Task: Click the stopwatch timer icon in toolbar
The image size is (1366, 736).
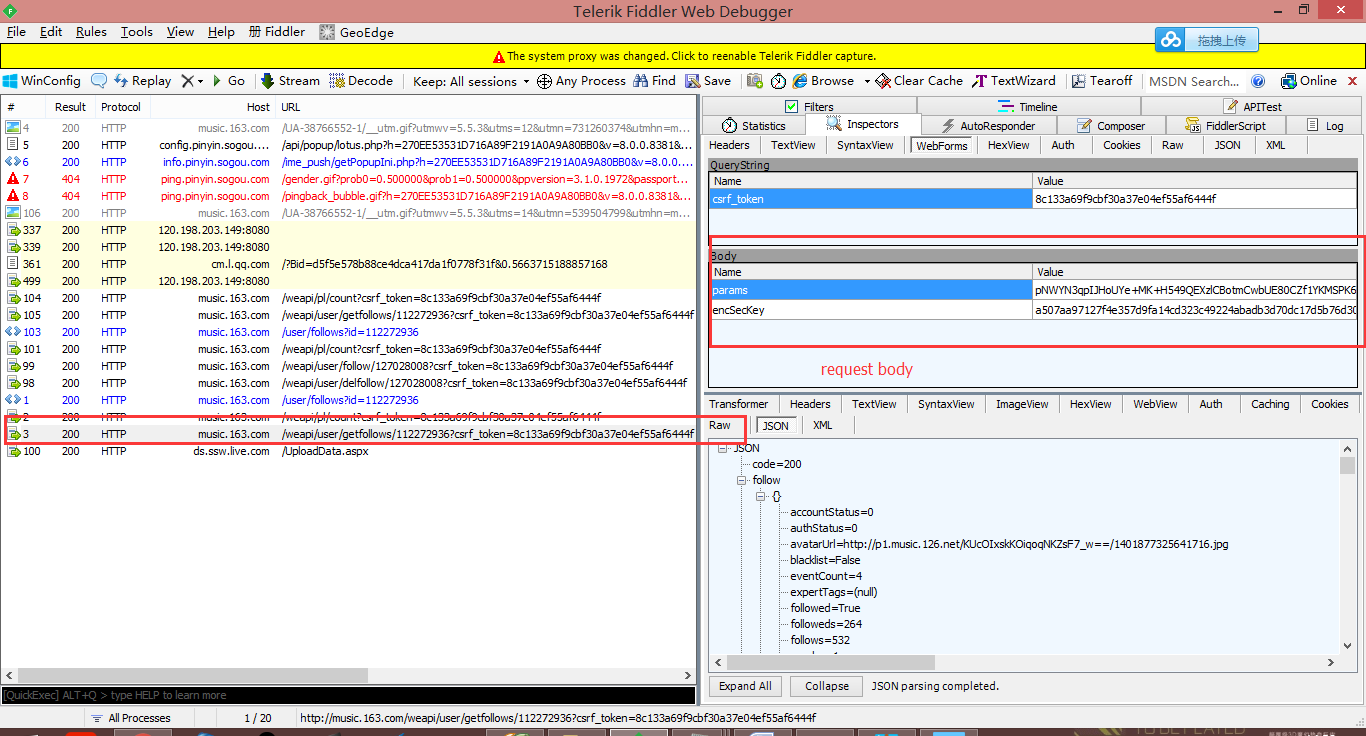Action: coord(776,81)
